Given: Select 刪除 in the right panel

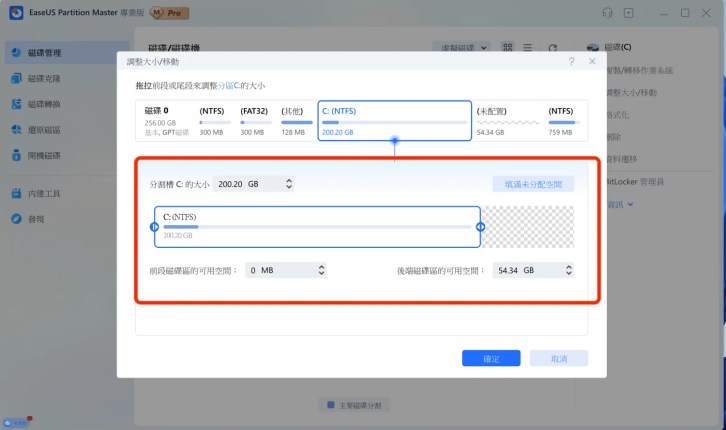Looking at the screenshot, I should click(x=613, y=137).
